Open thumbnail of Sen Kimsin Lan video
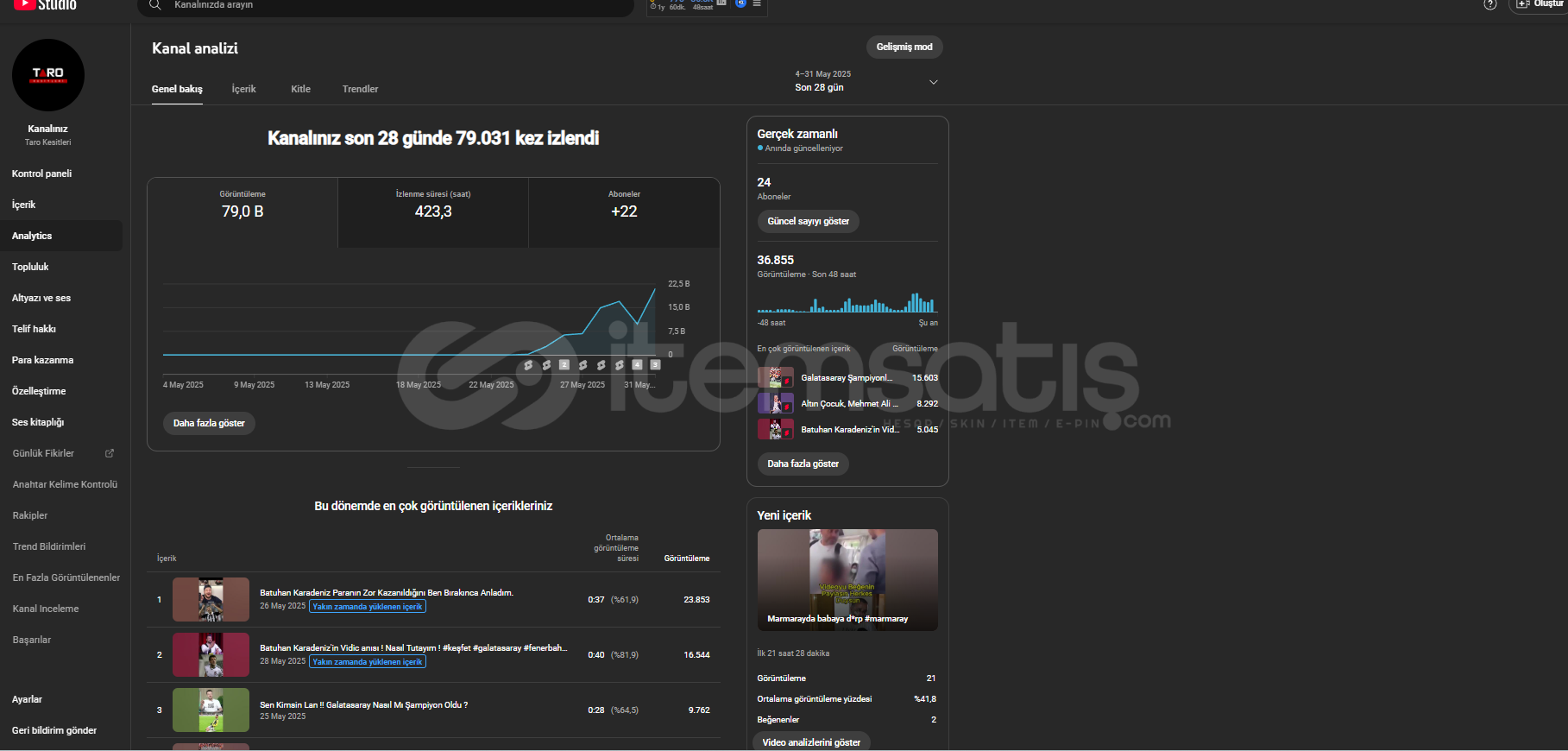 211,710
